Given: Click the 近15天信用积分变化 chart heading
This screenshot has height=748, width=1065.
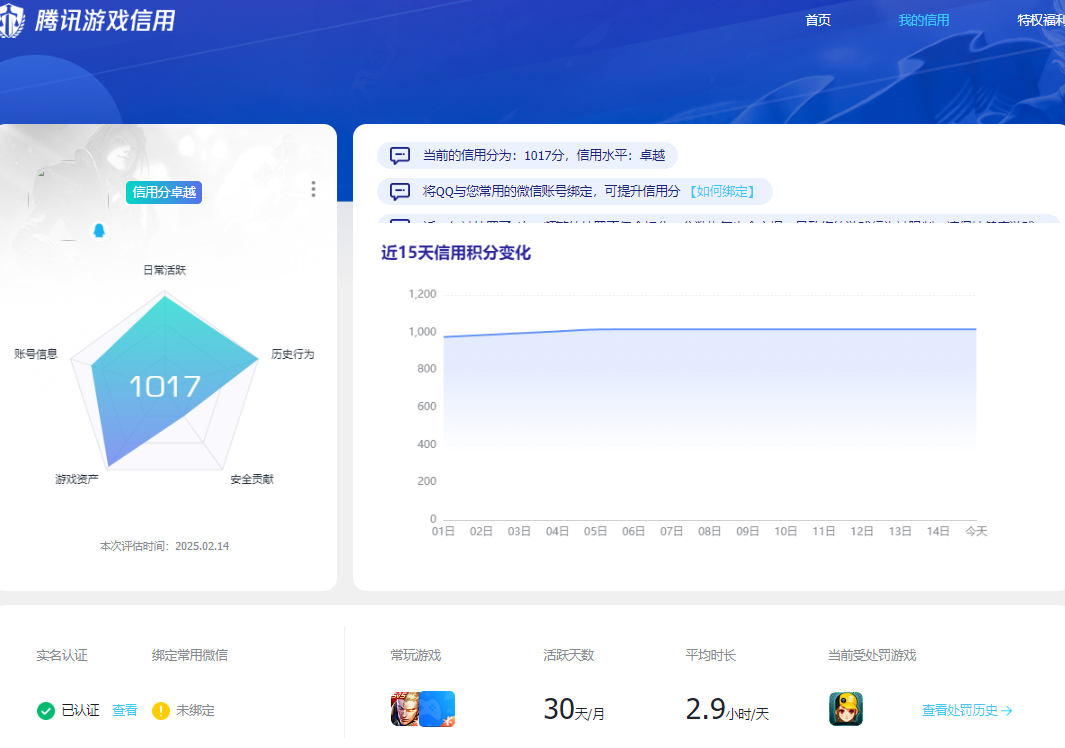Looking at the screenshot, I should [x=456, y=253].
